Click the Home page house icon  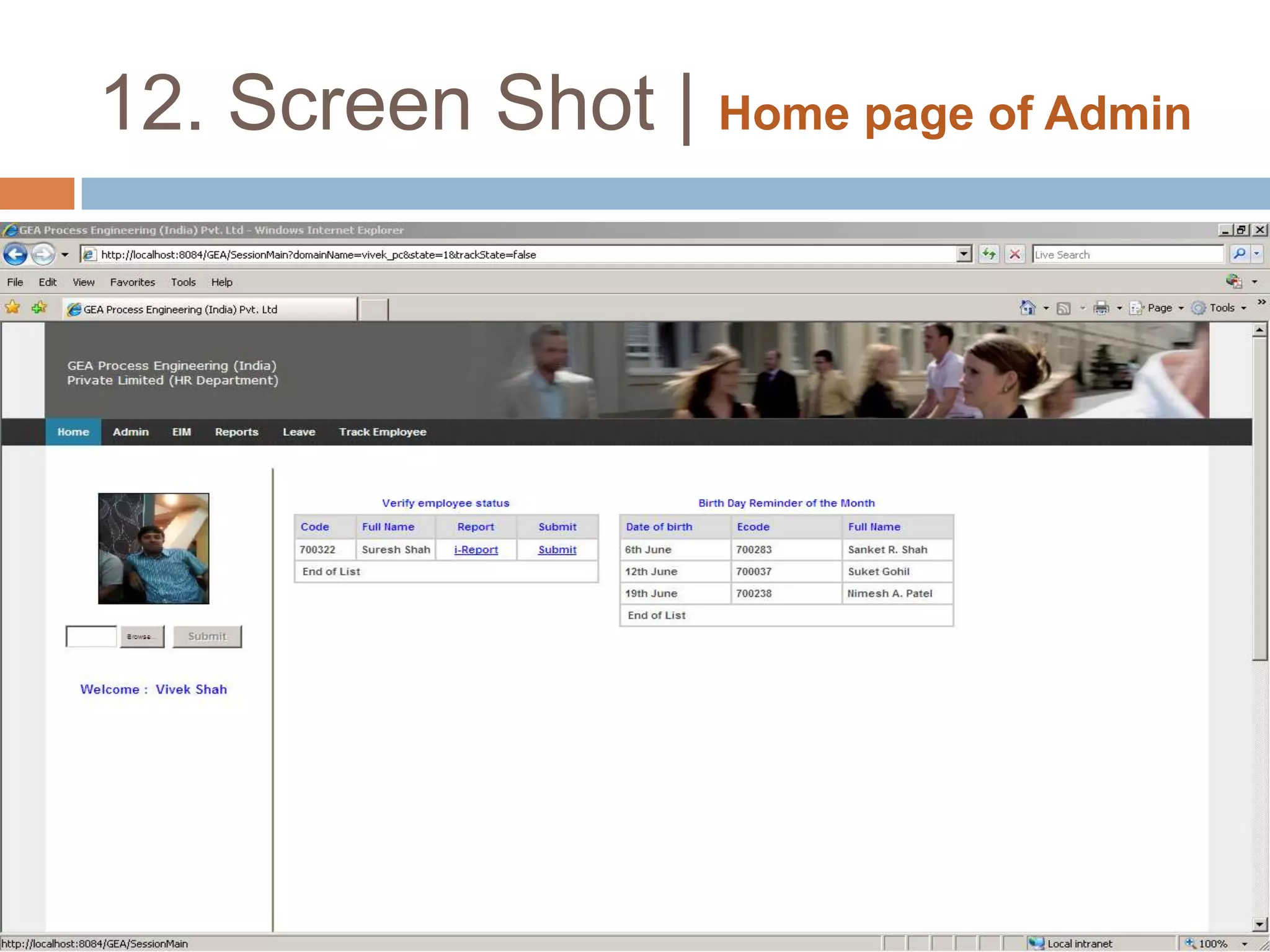coord(1028,308)
